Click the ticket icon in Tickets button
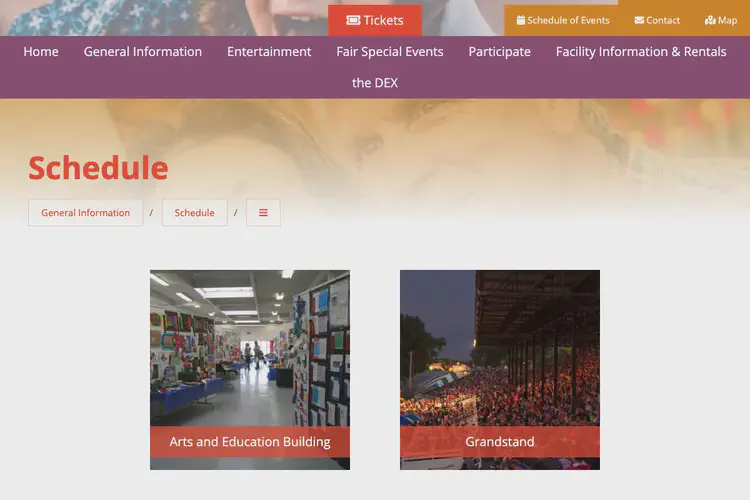The height and width of the screenshot is (500, 750). coord(353,20)
